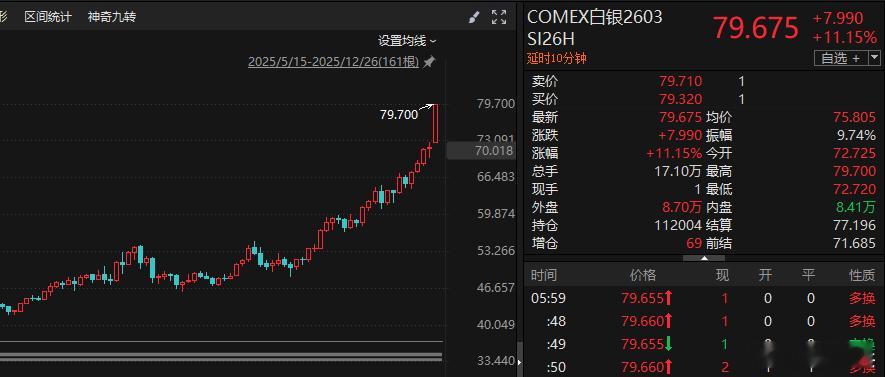Click the 时间 column header

tap(544, 275)
